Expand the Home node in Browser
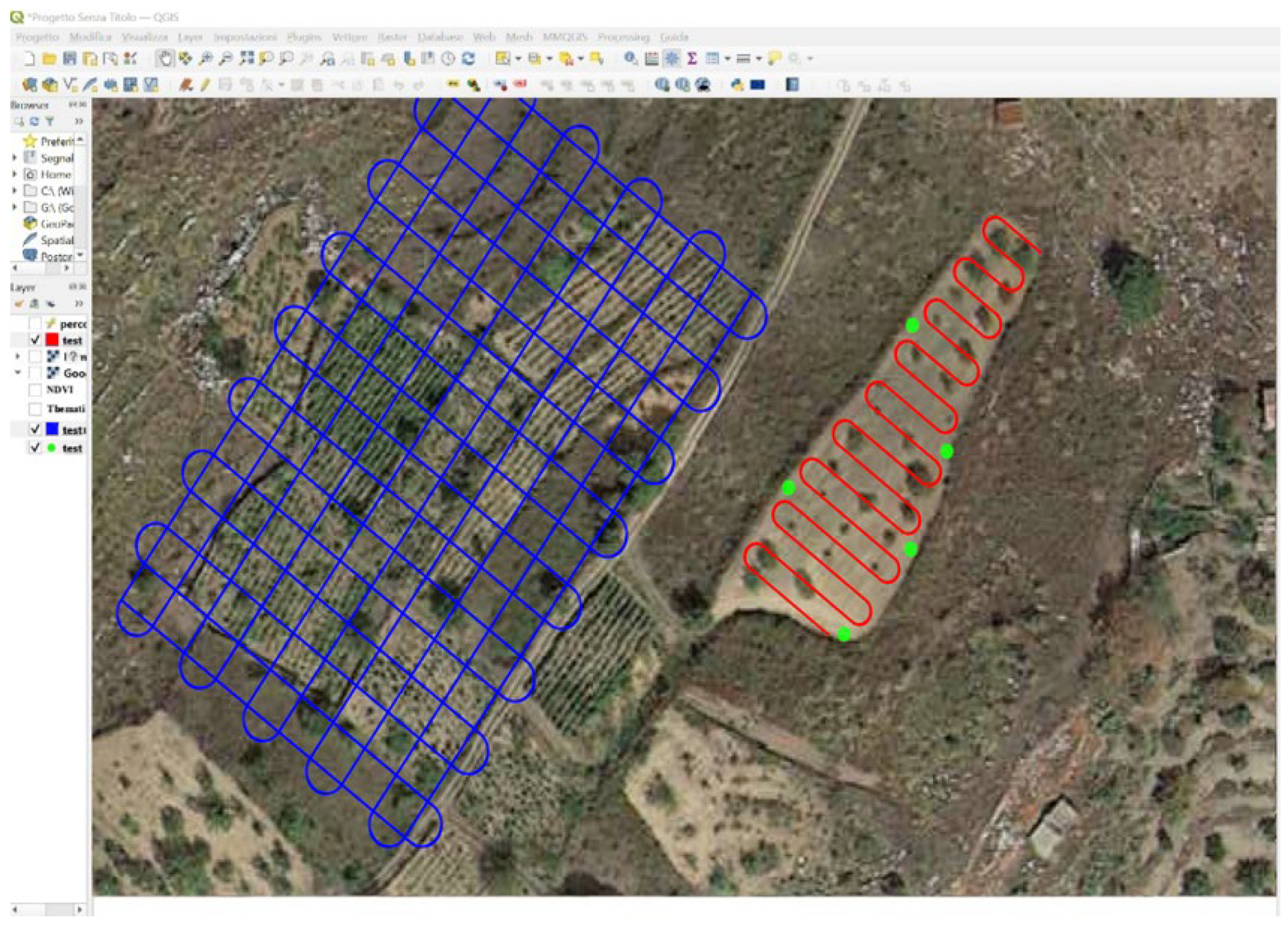 point(15,173)
